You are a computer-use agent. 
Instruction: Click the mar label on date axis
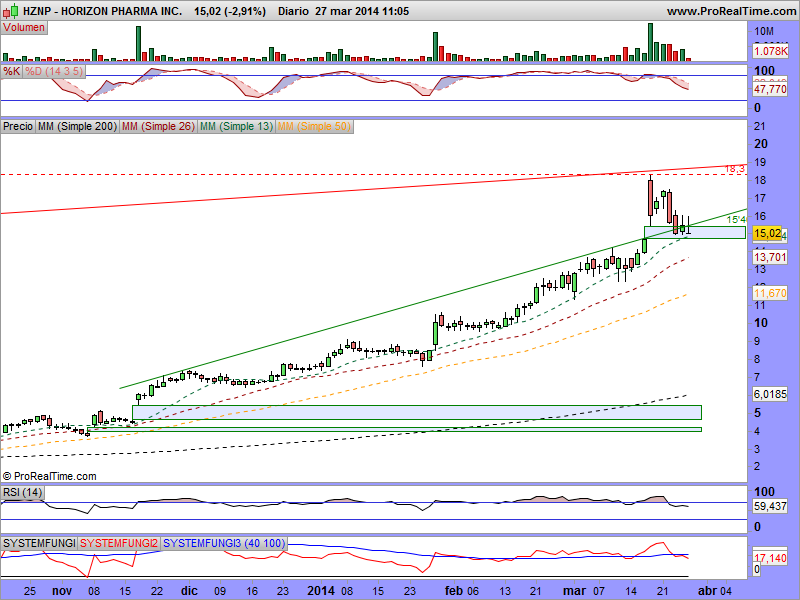(x=574, y=591)
